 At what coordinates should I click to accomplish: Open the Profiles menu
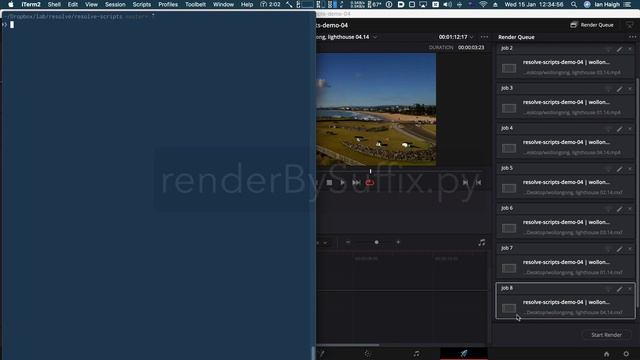(168, 4)
